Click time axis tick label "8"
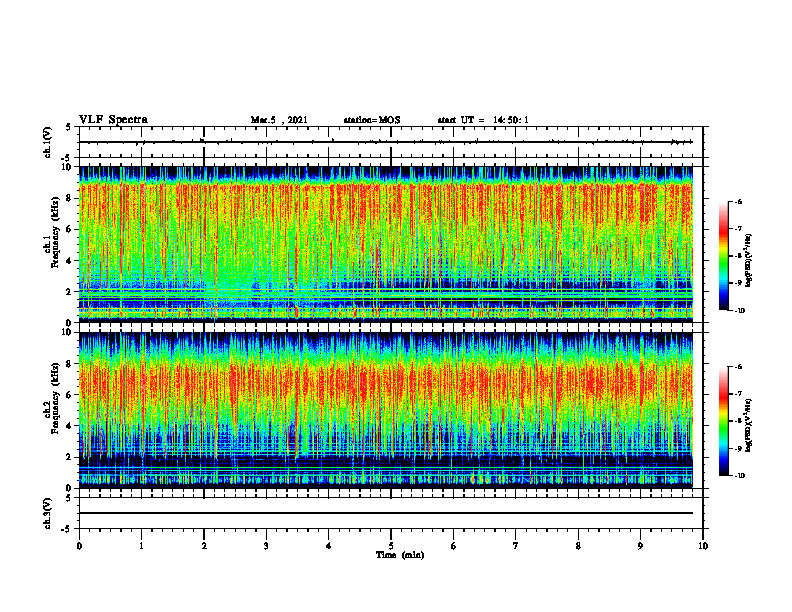Screen dimensions: 792x612 click(x=578, y=546)
